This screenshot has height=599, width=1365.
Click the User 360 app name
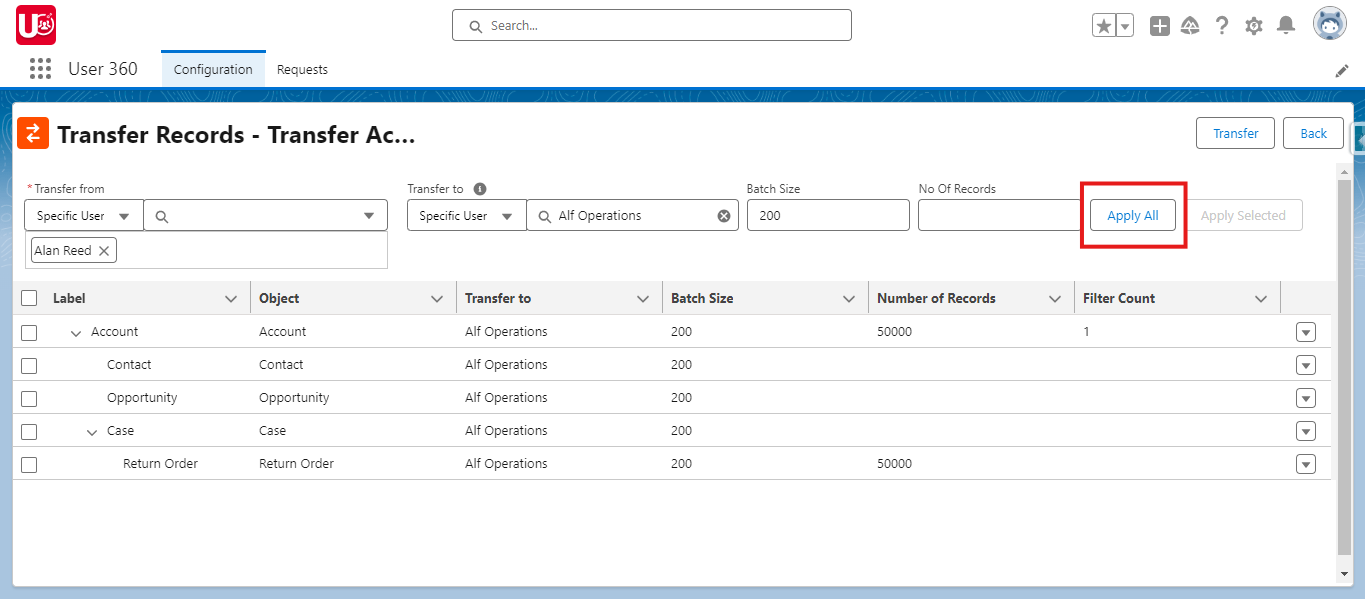click(103, 69)
